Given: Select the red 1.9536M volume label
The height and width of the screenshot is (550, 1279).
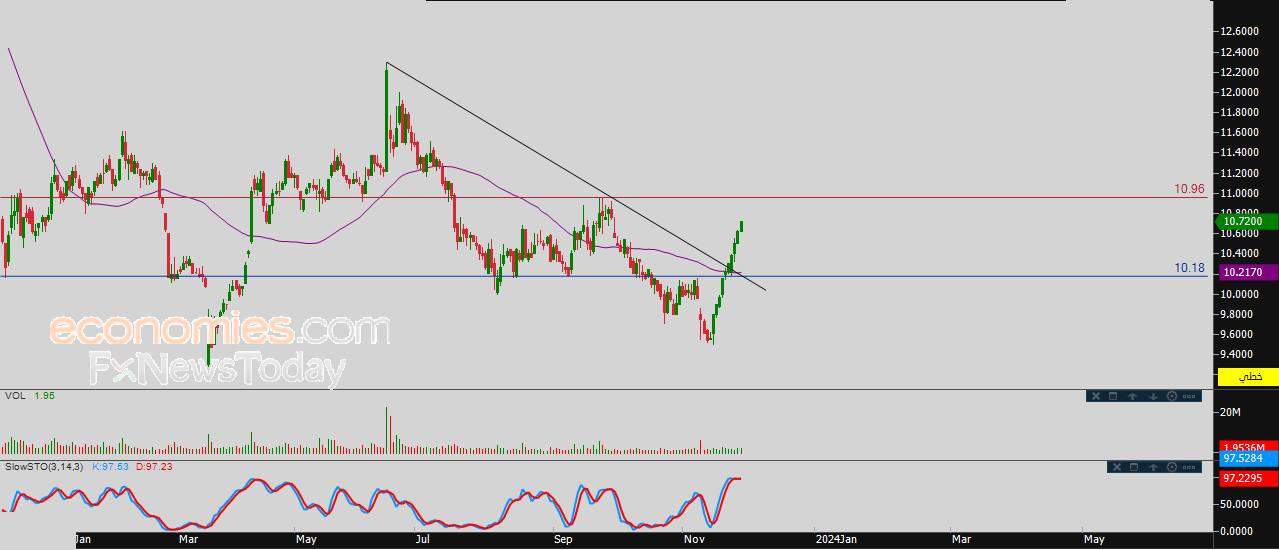Looking at the screenshot, I should coord(1247,447).
